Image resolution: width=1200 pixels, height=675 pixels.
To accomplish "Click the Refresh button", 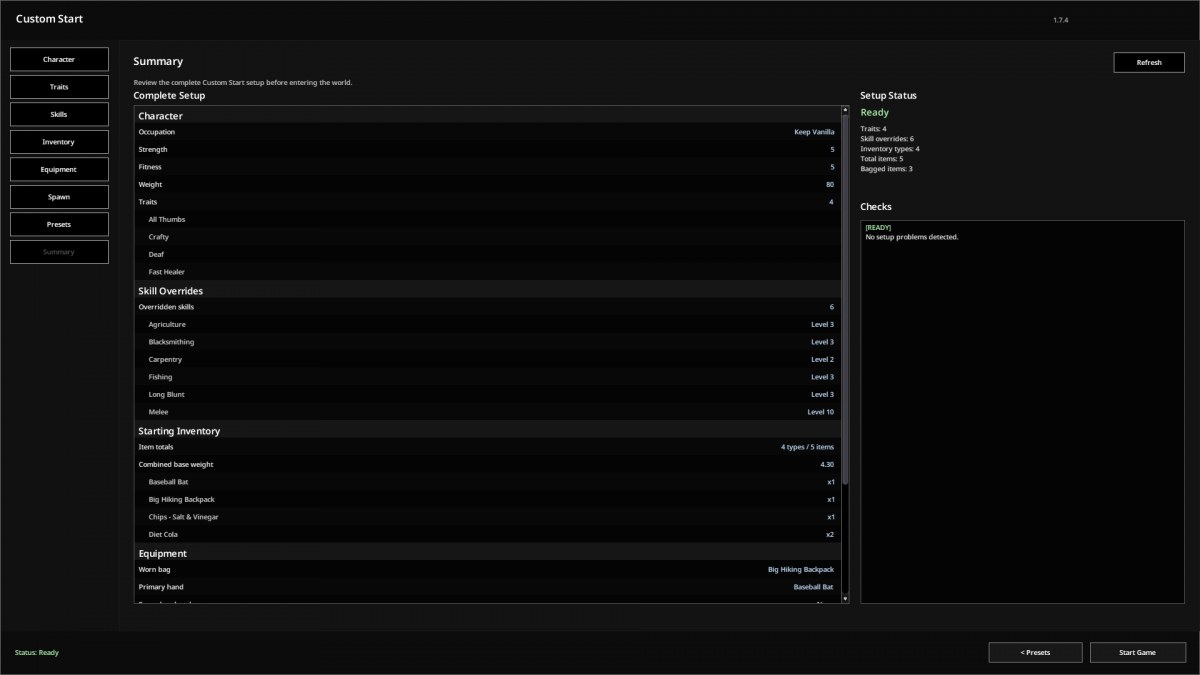I will coord(1149,62).
